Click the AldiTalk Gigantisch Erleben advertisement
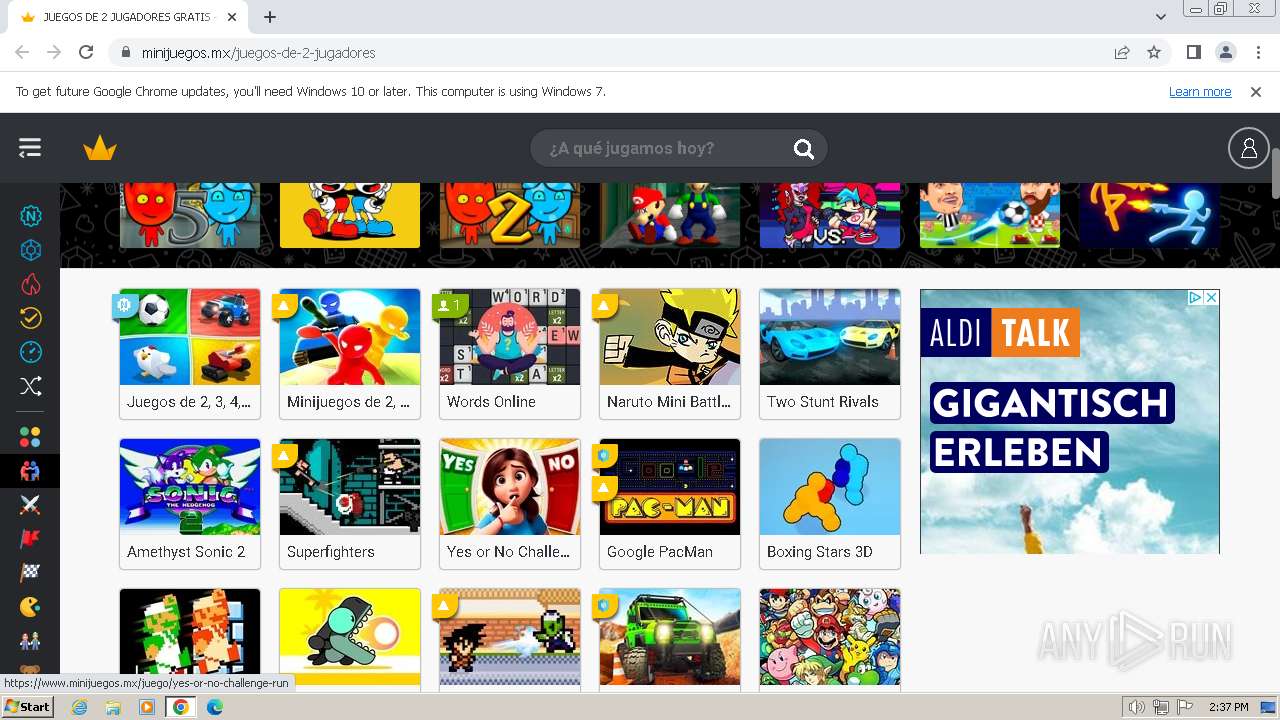The width and height of the screenshot is (1280, 720). tap(1070, 421)
